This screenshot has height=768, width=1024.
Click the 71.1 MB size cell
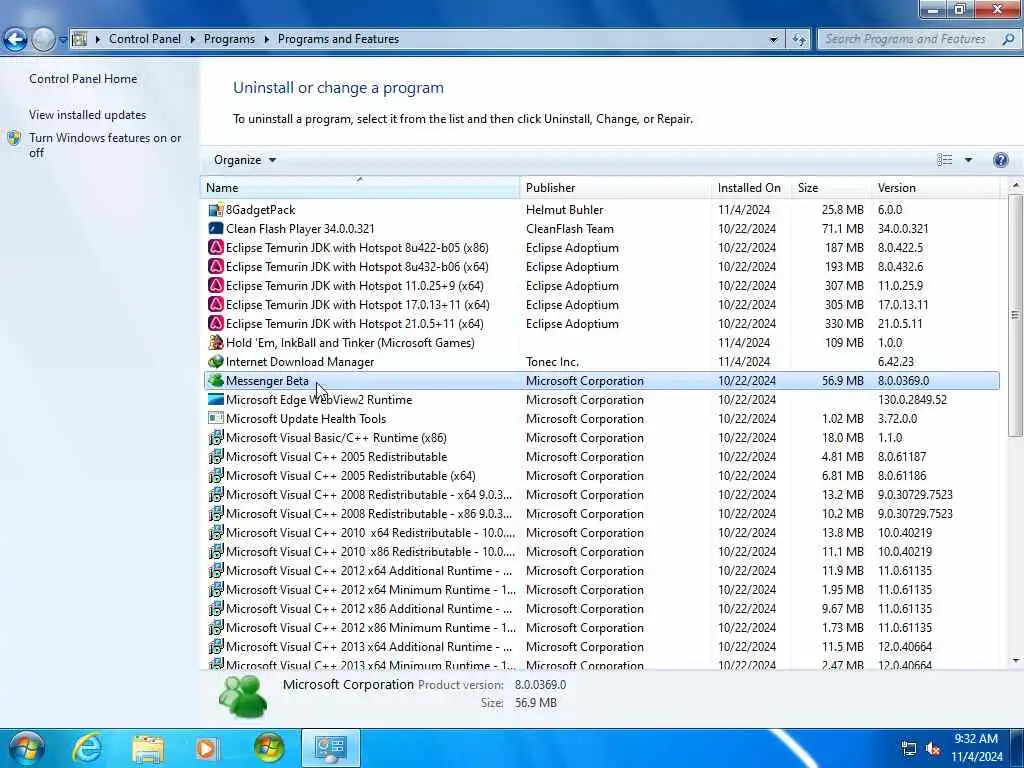(x=842, y=229)
